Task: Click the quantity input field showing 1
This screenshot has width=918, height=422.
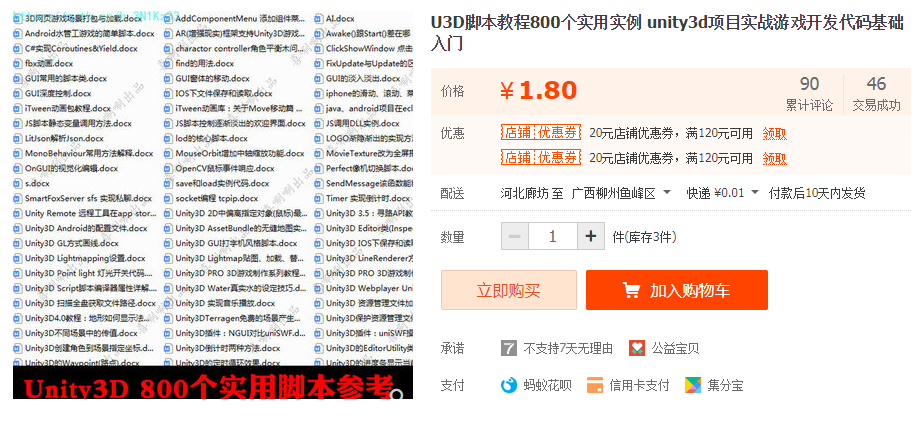Action: pyautogui.click(x=553, y=236)
